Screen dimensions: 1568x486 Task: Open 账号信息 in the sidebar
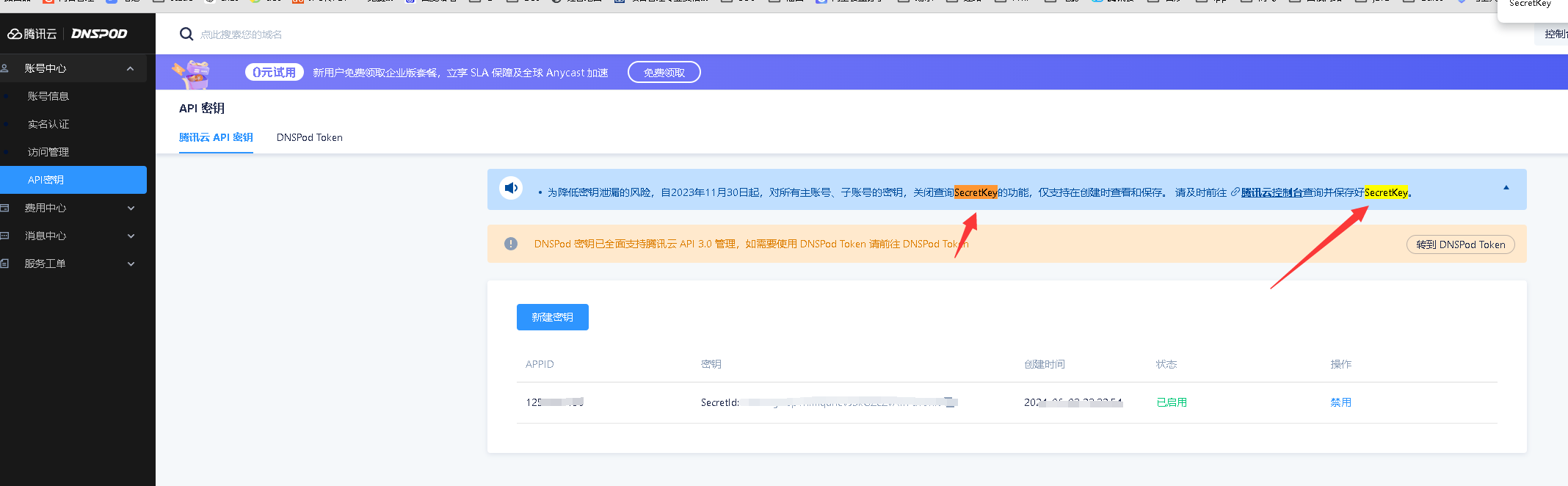click(x=48, y=96)
